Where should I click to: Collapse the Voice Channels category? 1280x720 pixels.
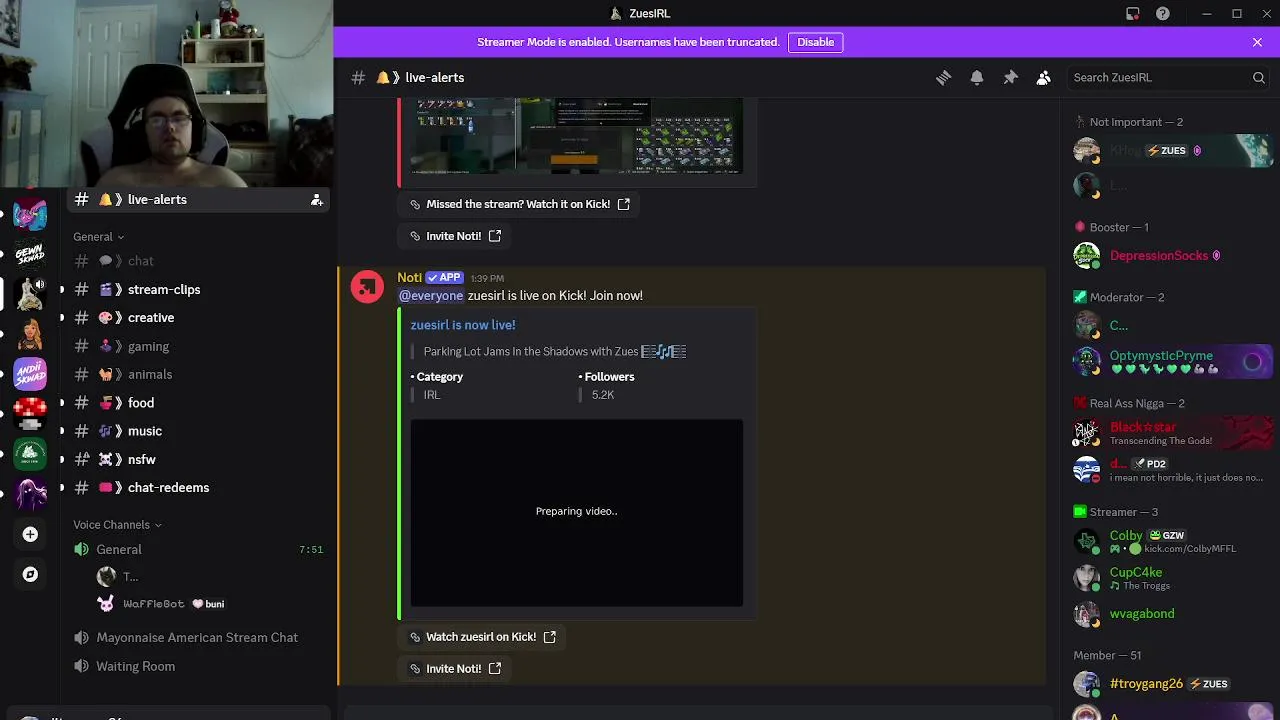(117, 525)
